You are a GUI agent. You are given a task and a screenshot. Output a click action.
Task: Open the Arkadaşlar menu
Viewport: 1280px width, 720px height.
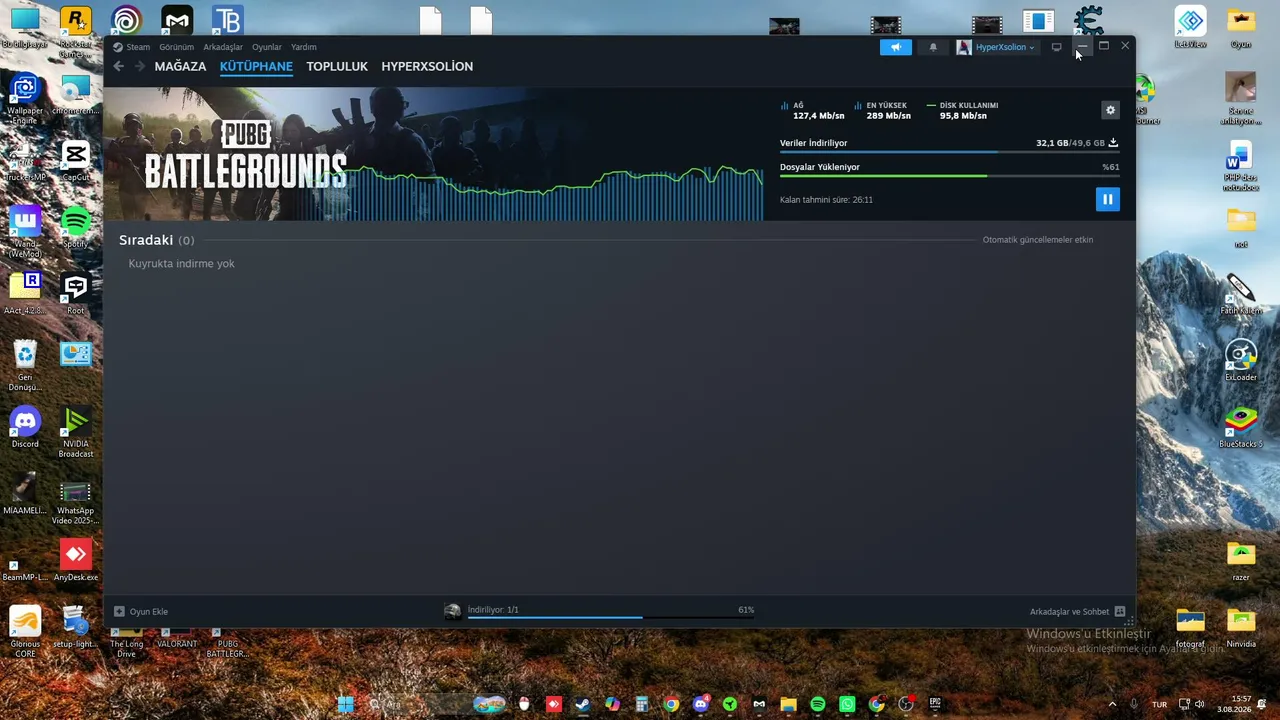[223, 47]
